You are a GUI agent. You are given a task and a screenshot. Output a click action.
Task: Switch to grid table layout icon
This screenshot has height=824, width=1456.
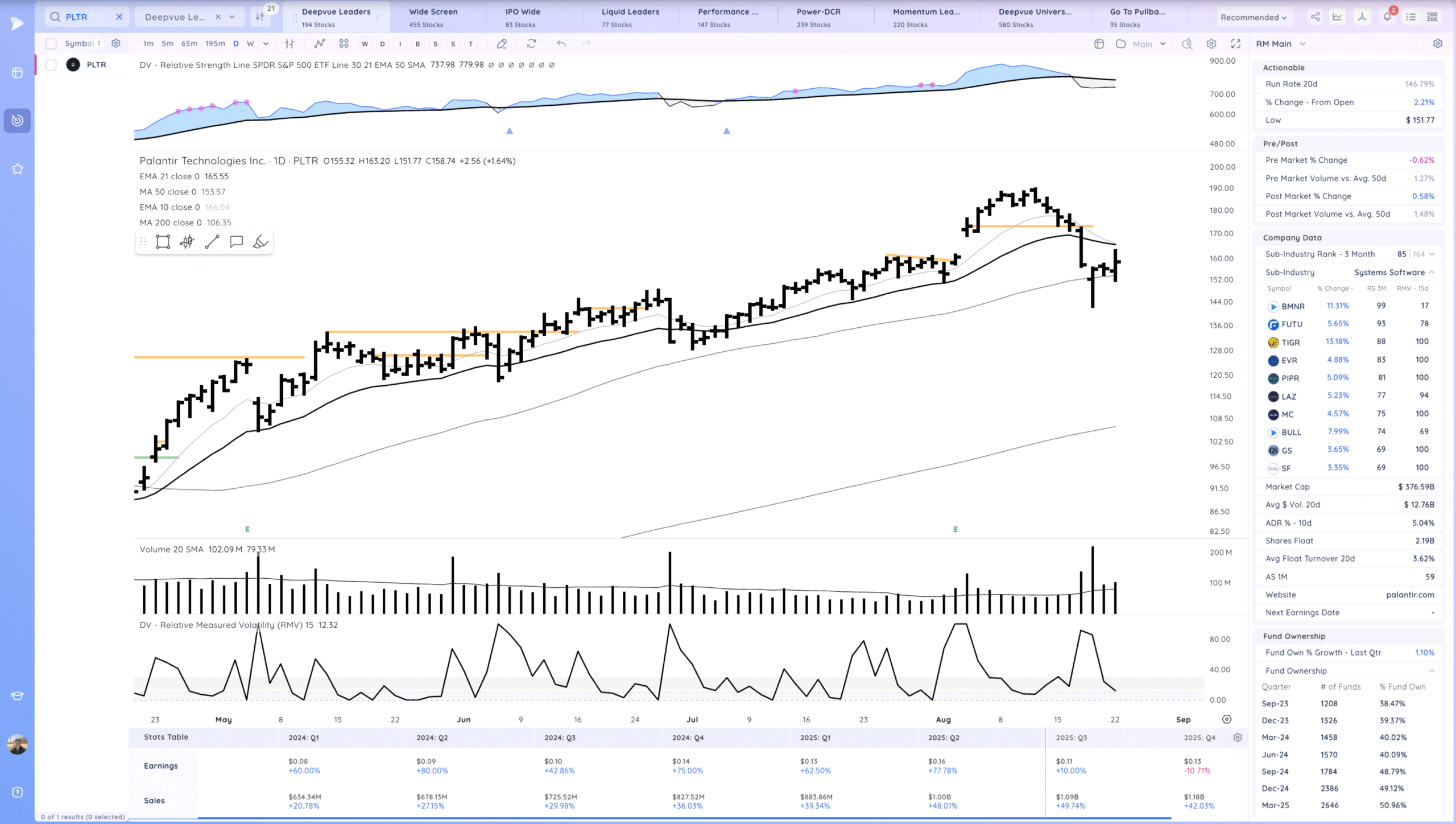coord(1433,17)
